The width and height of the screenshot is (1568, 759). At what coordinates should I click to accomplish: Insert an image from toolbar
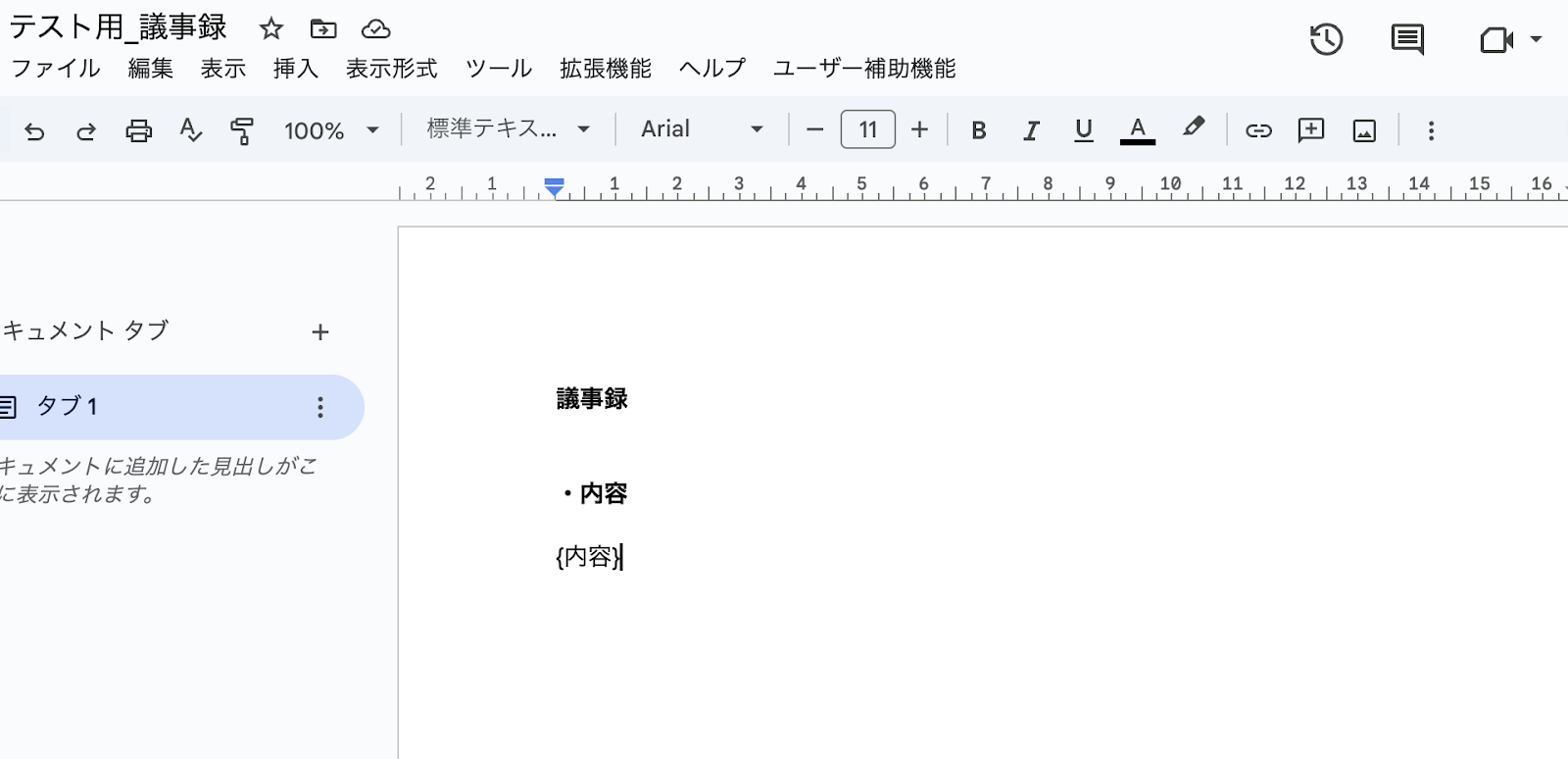(1364, 130)
